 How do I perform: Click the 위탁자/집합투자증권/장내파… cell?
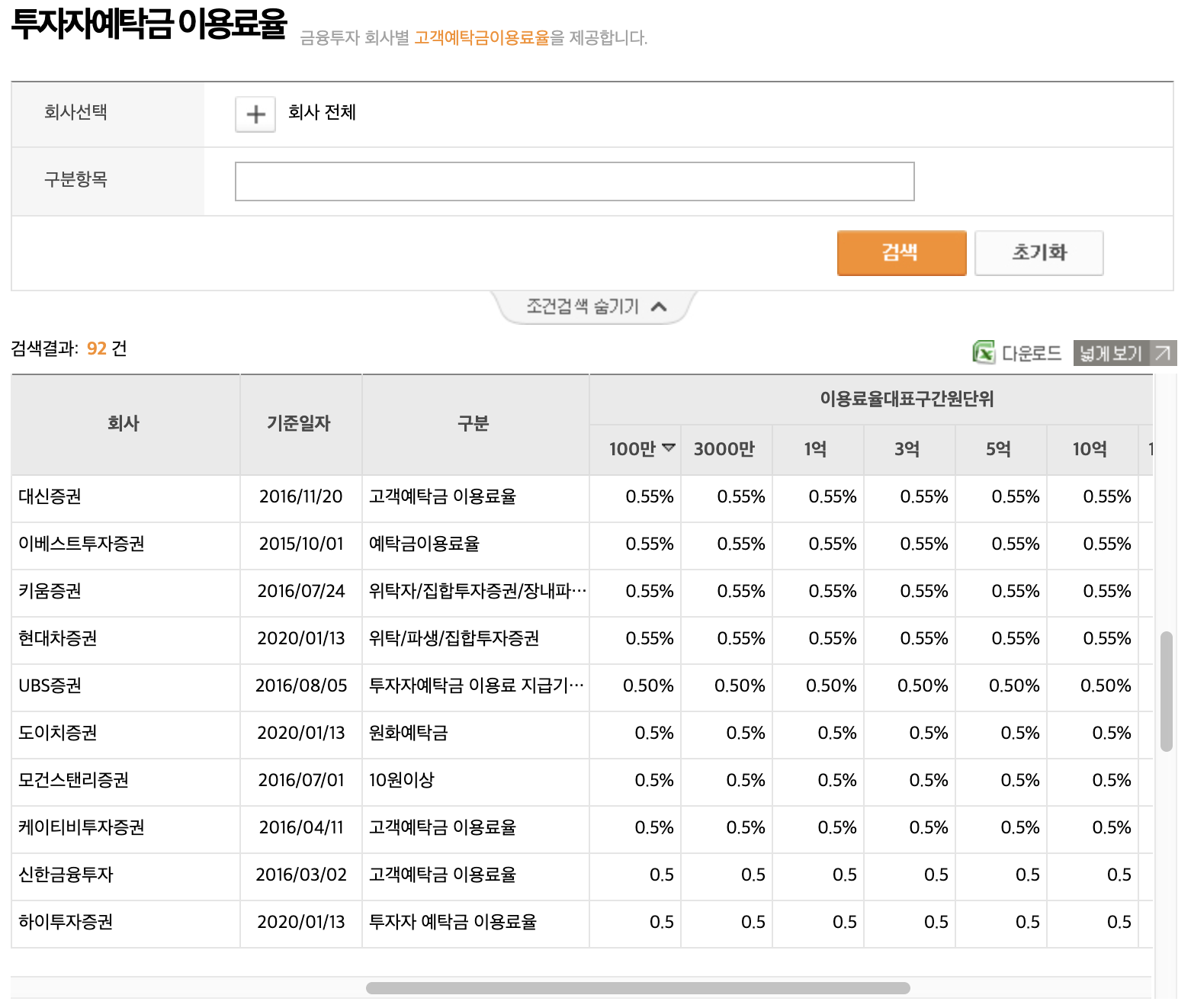[476, 592]
